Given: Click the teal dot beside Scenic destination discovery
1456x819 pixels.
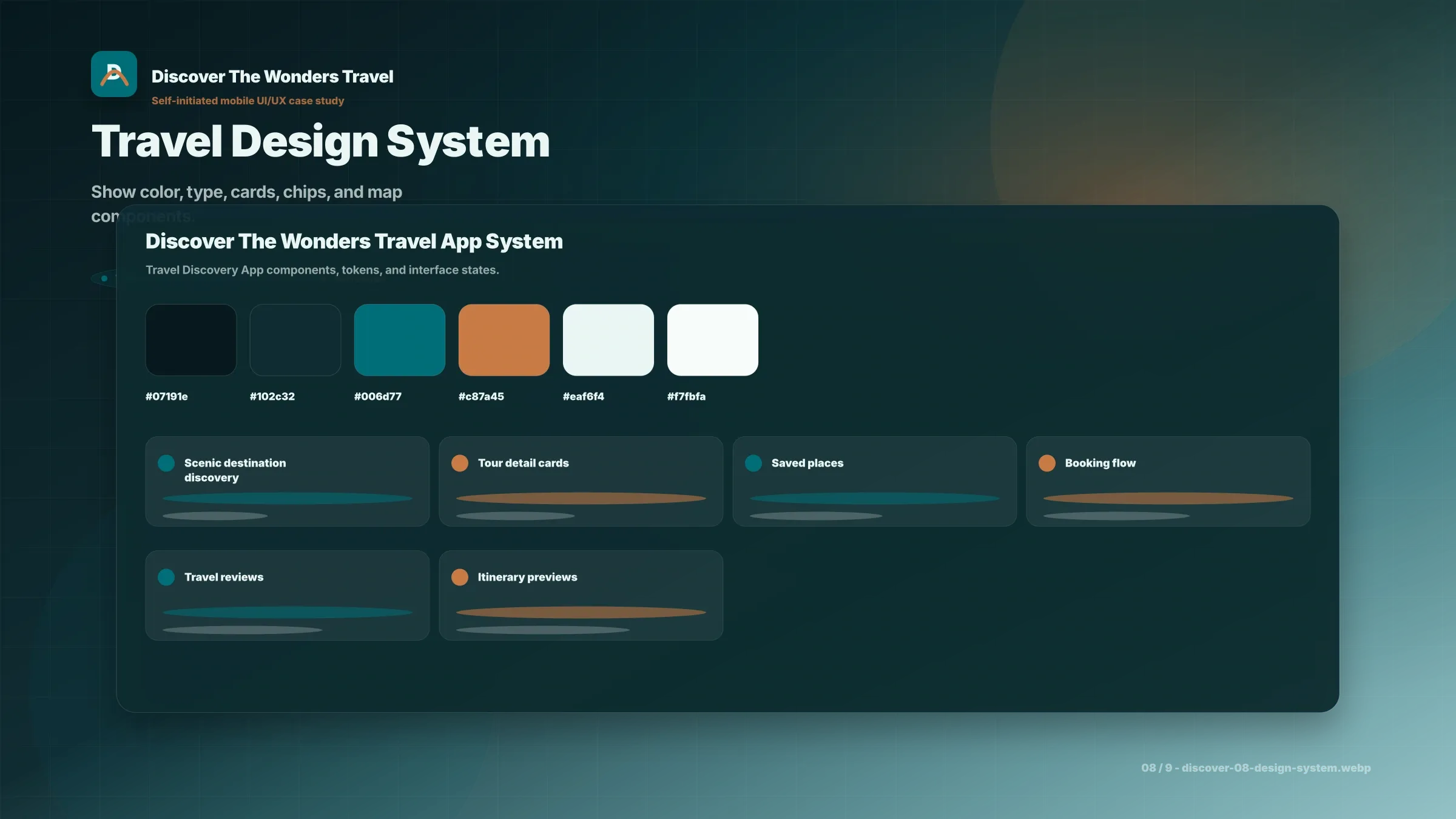Looking at the screenshot, I should (x=166, y=463).
